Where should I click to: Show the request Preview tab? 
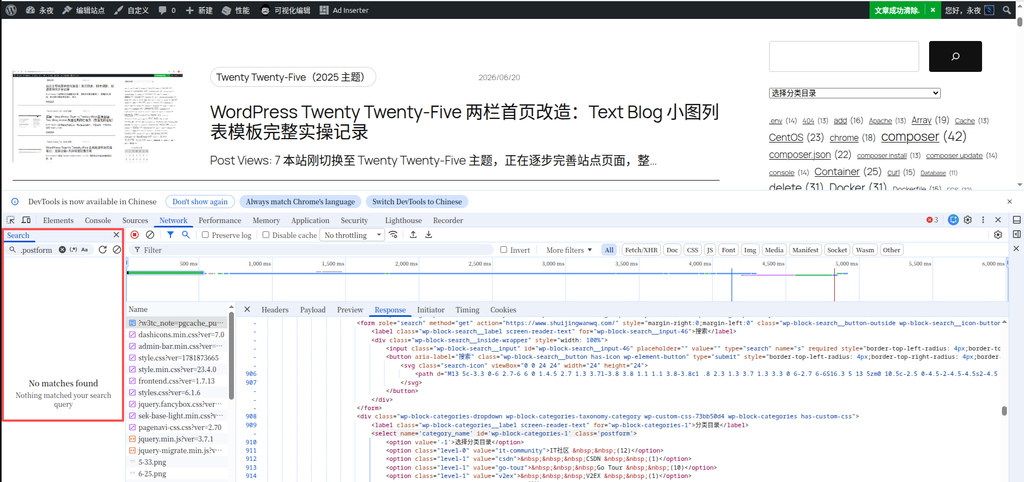pos(350,310)
